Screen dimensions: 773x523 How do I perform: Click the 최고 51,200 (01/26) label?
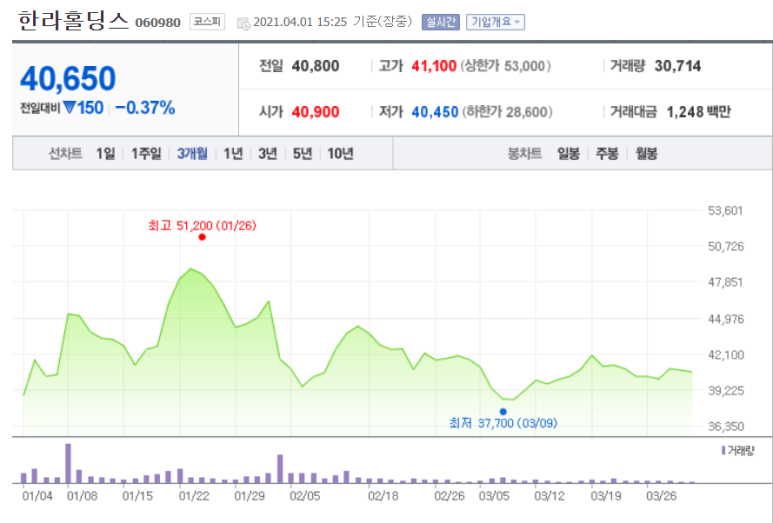point(202,226)
